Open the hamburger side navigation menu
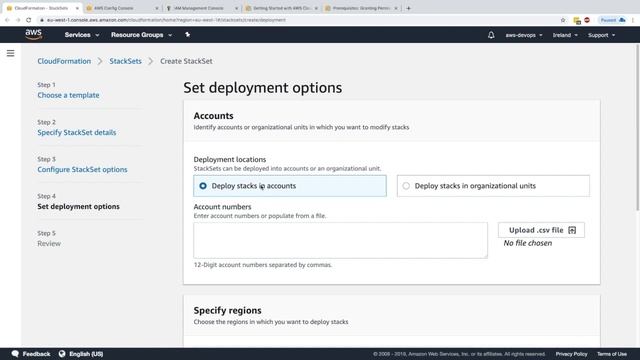The image size is (640, 360). (x=11, y=53)
